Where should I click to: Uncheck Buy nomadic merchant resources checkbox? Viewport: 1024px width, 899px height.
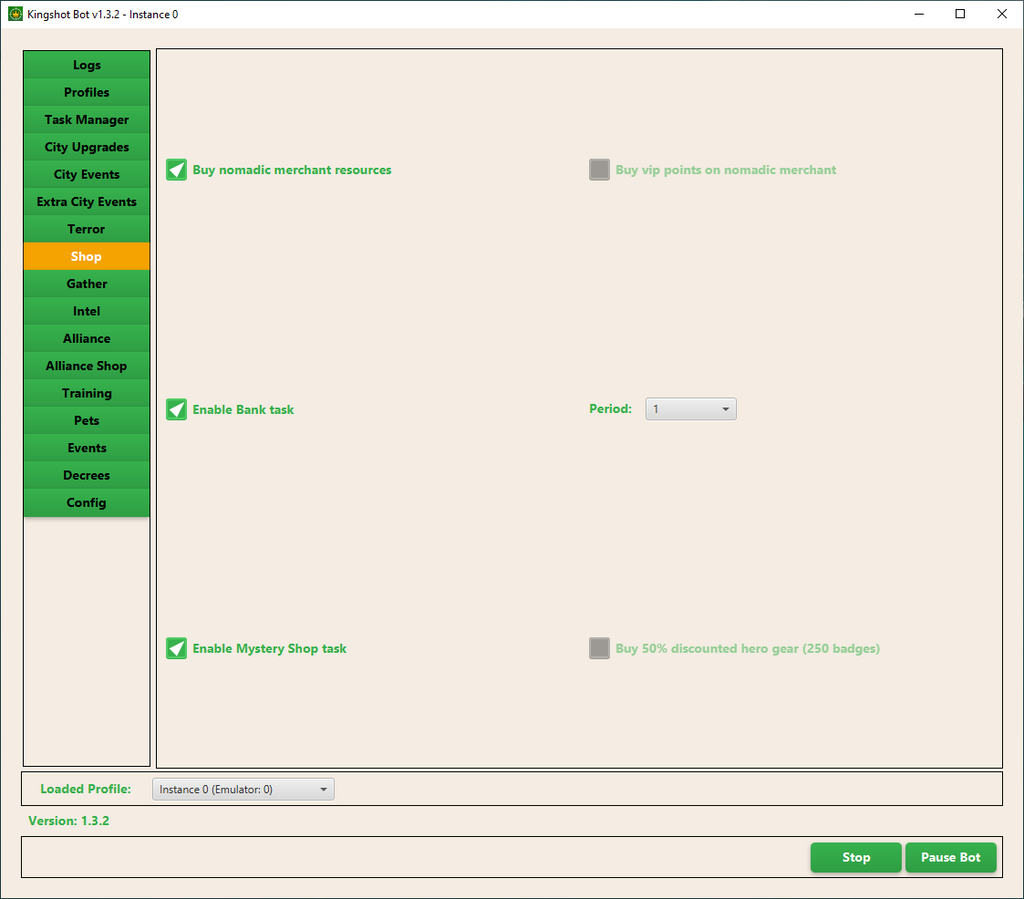[177, 170]
